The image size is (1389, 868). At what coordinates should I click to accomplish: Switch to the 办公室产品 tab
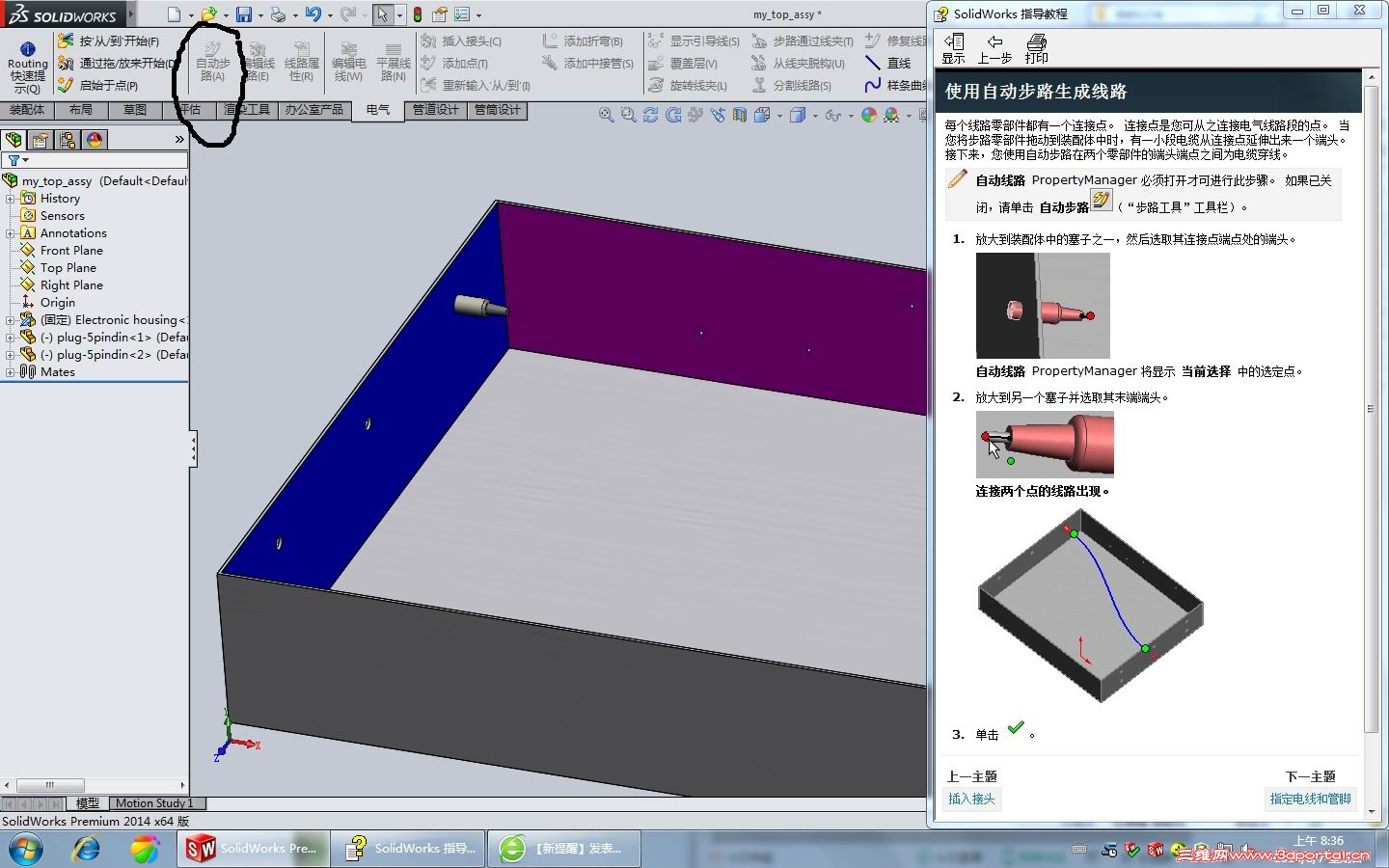tap(314, 110)
